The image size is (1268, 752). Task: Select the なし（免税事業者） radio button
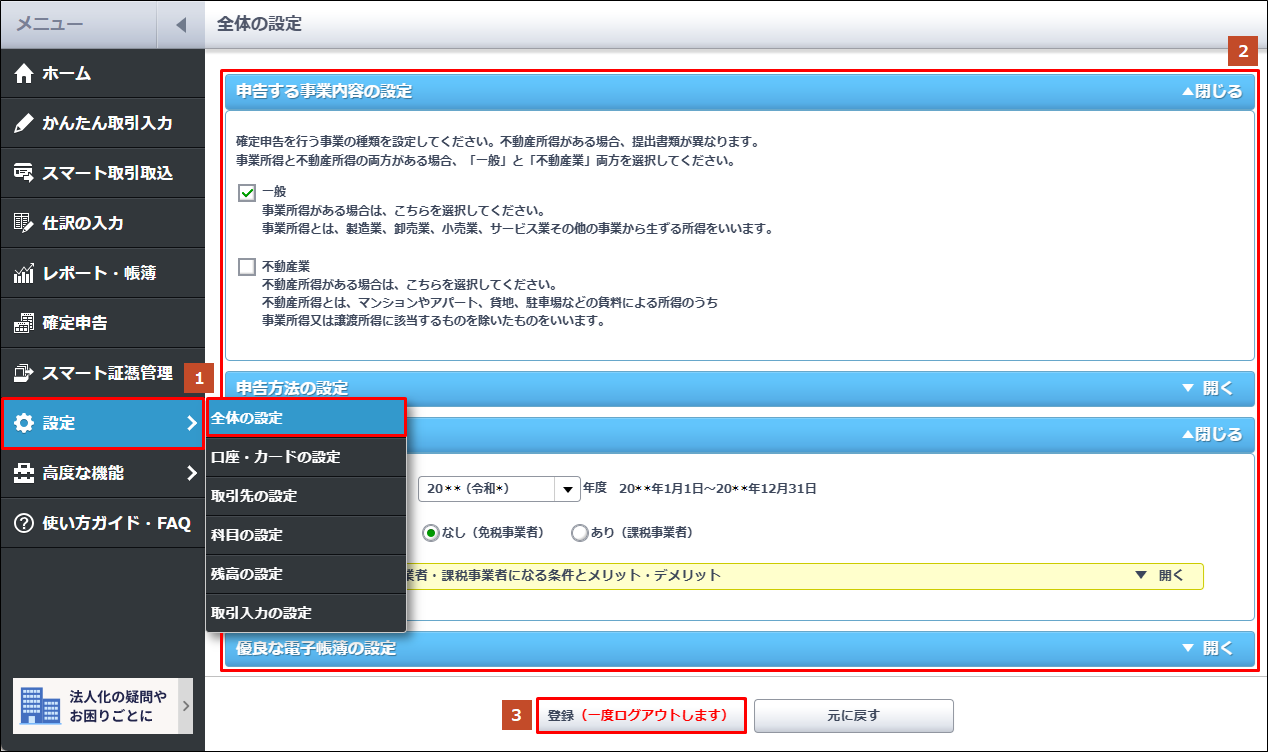pos(431,533)
